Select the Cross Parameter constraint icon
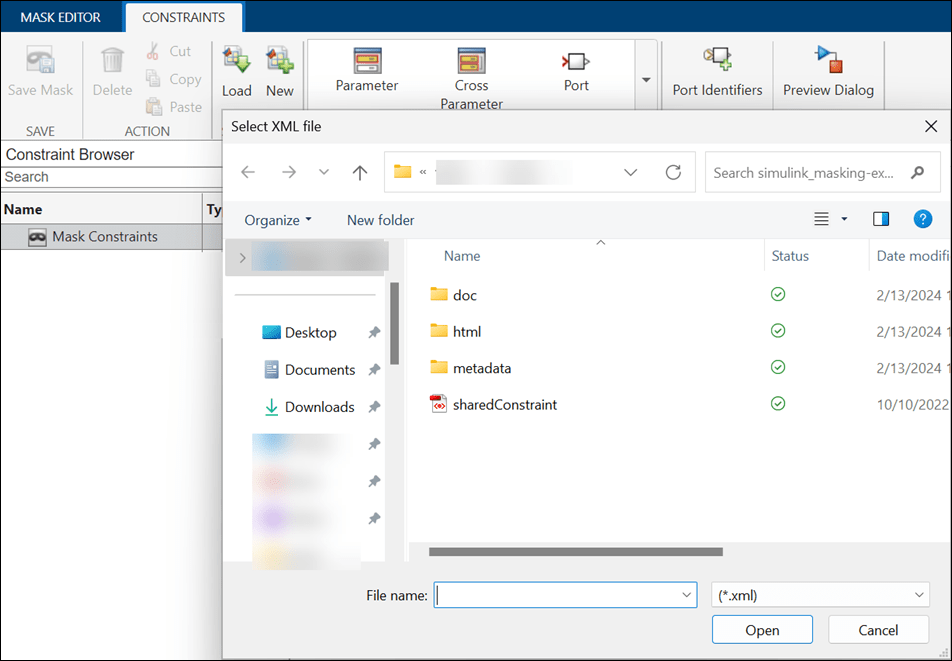Viewport: 952px width, 661px height. [471, 61]
